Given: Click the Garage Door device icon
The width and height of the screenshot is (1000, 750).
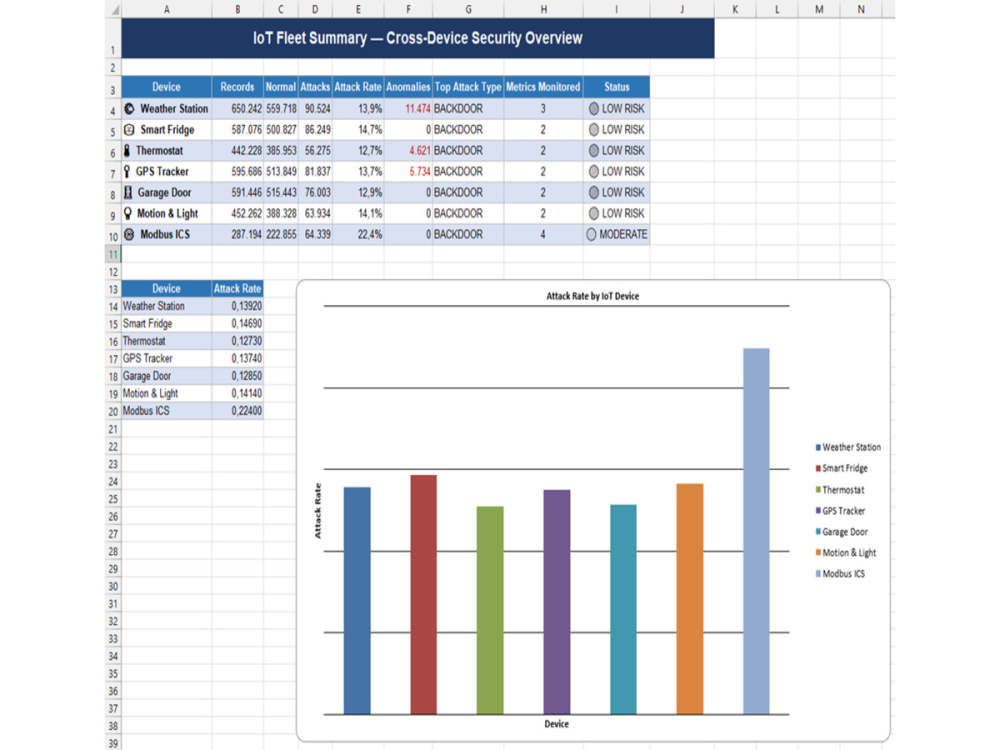Looking at the screenshot, I should [x=128, y=193].
